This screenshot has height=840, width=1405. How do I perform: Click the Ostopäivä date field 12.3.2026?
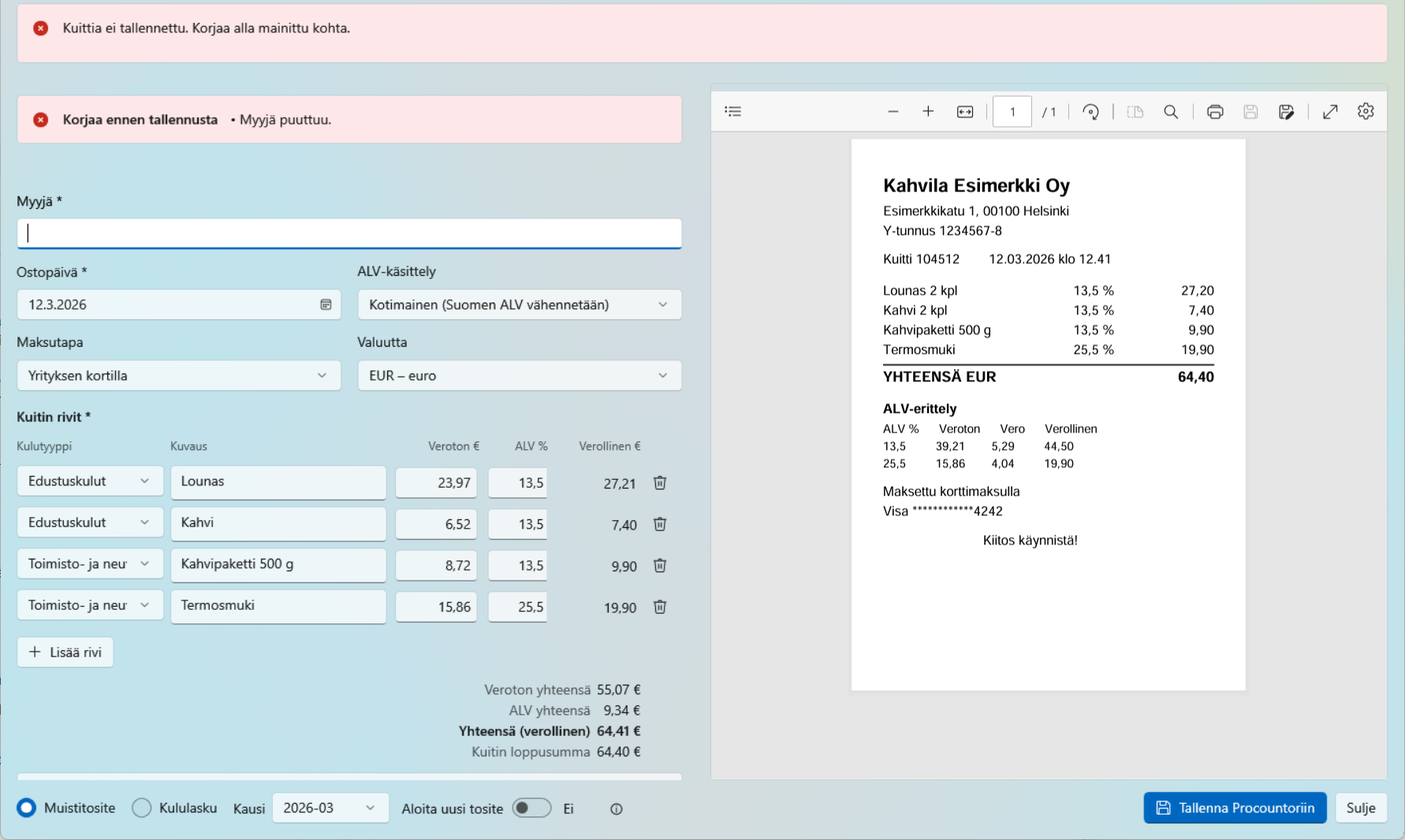click(x=179, y=305)
